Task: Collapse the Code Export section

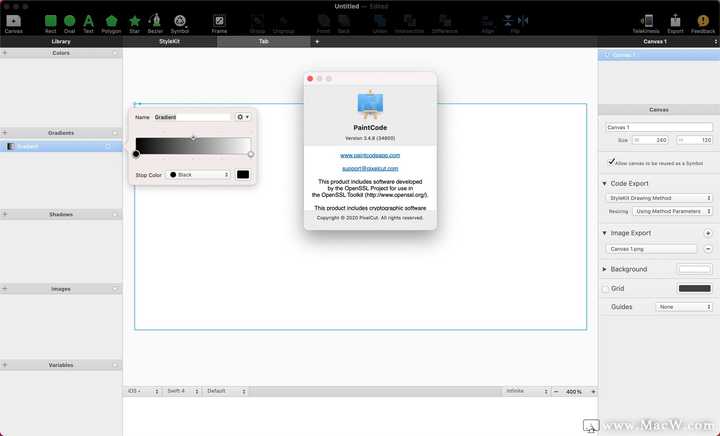Action: click(x=604, y=183)
